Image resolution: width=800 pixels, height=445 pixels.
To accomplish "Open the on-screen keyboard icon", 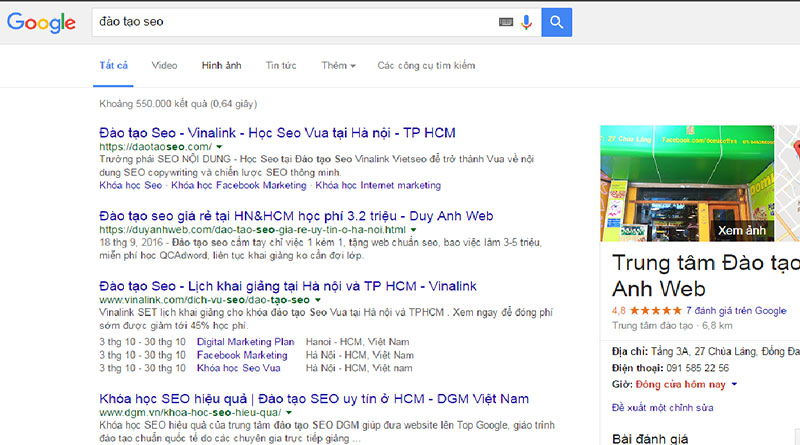I will point(506,22).
